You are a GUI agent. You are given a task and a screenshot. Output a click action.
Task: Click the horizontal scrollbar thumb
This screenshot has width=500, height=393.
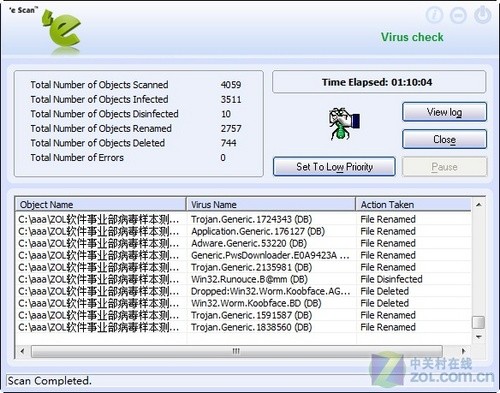click(237, 351)
